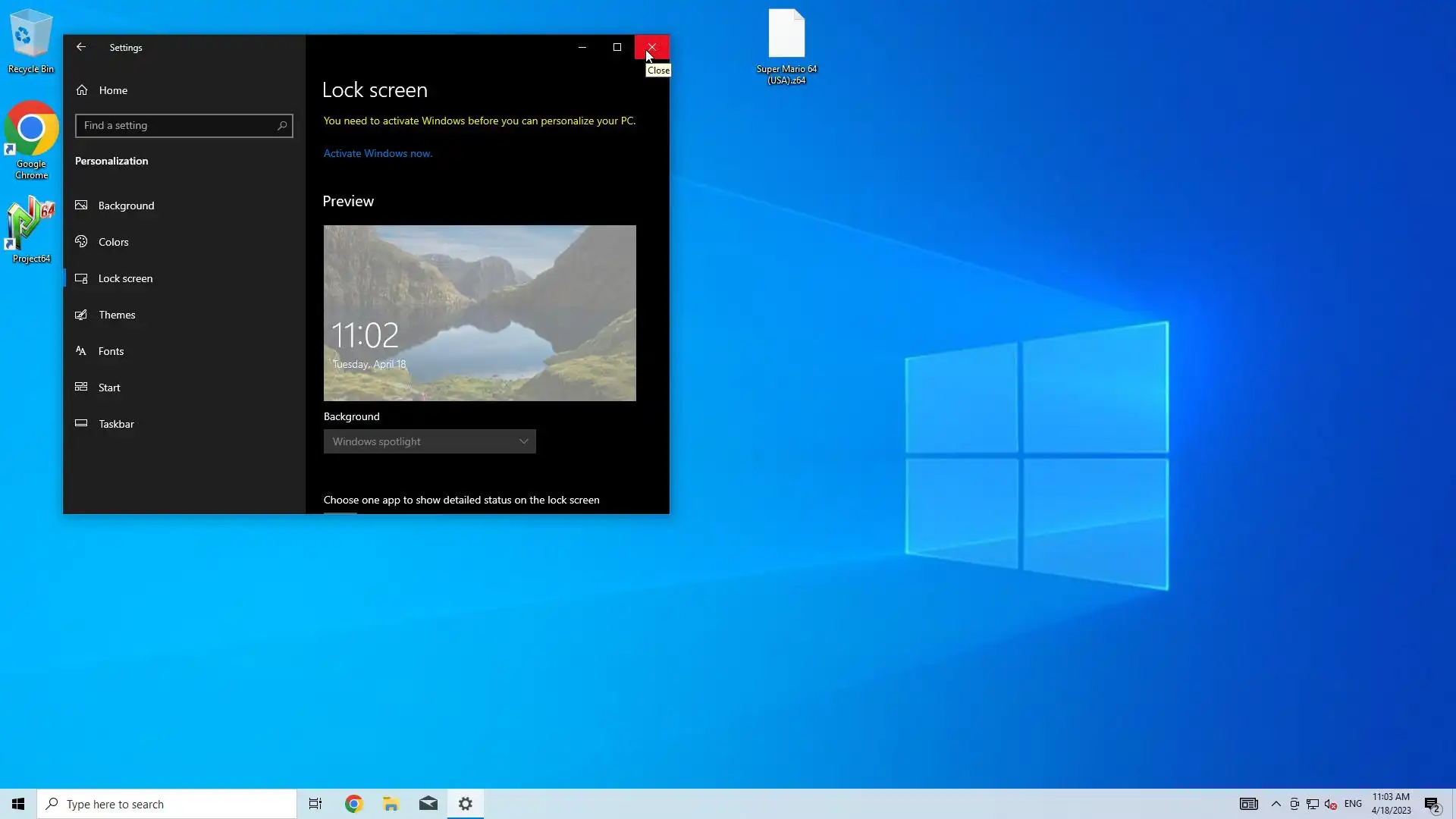This screenshot has height=819, width=1456.
Task: Click the Settings back arrow
Action: pyautogui.click(x=81, y=47)
